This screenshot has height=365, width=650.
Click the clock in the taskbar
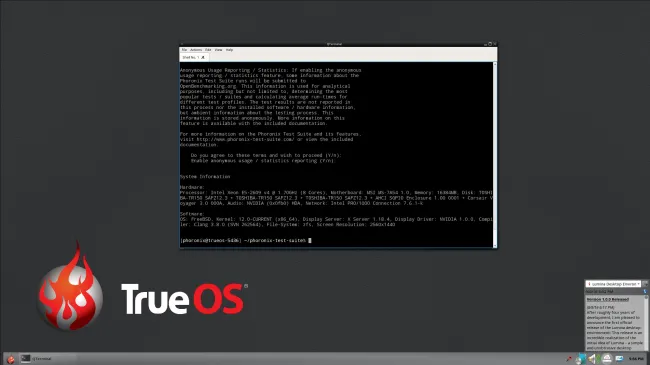tap(636, 359)
